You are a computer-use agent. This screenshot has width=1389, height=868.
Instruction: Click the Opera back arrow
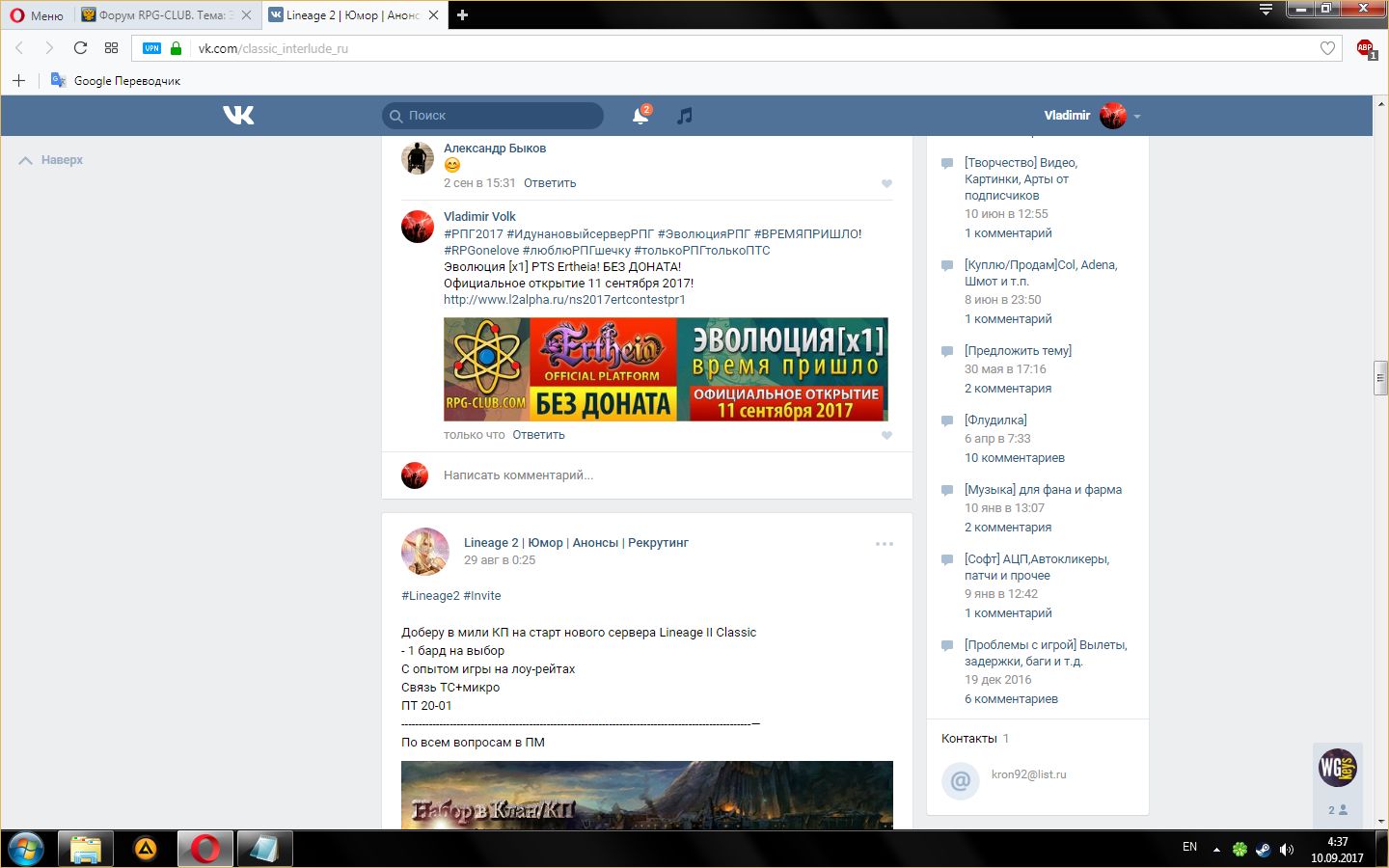coord(18,48)
